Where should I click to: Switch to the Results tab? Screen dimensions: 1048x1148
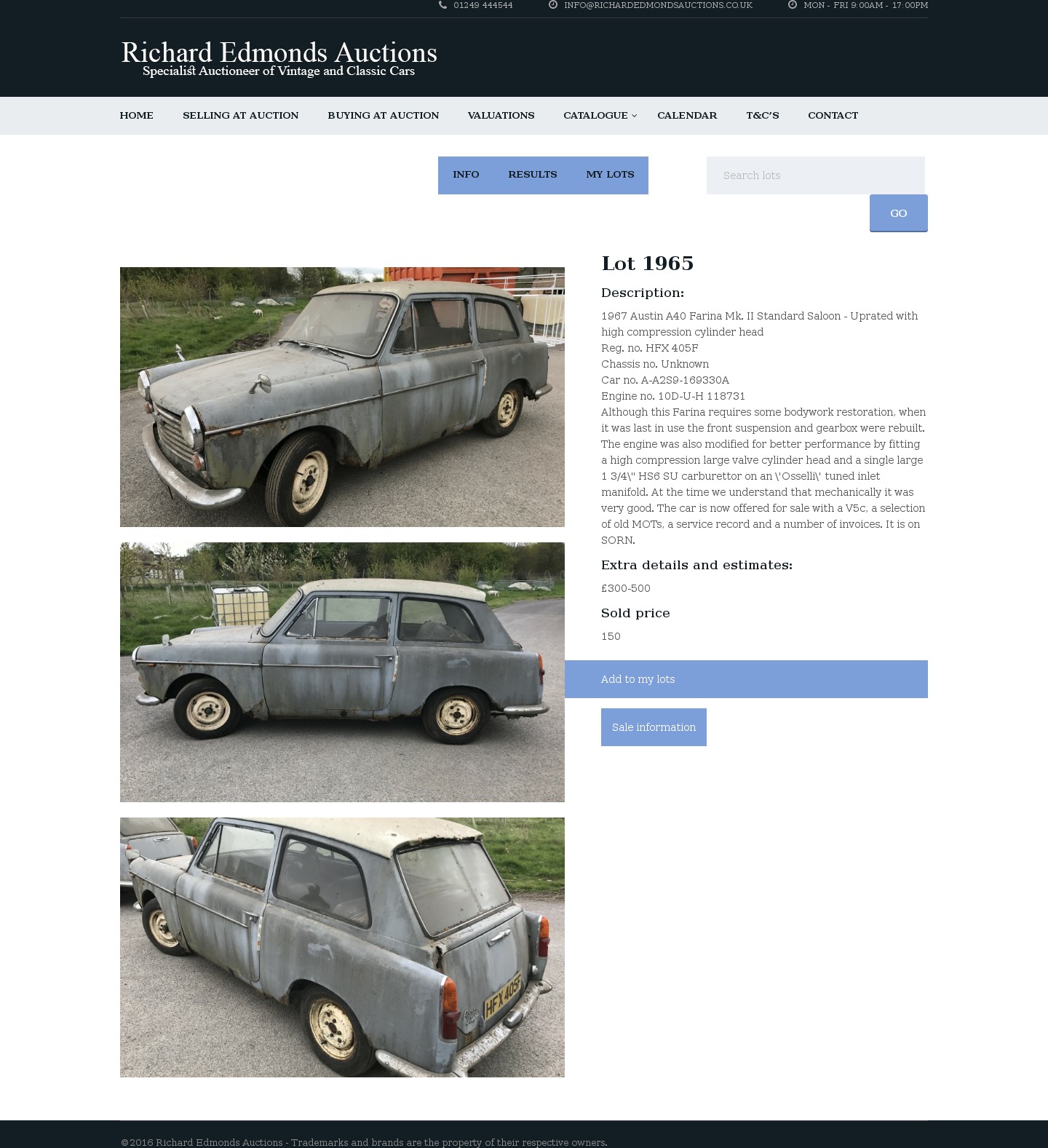533,175
